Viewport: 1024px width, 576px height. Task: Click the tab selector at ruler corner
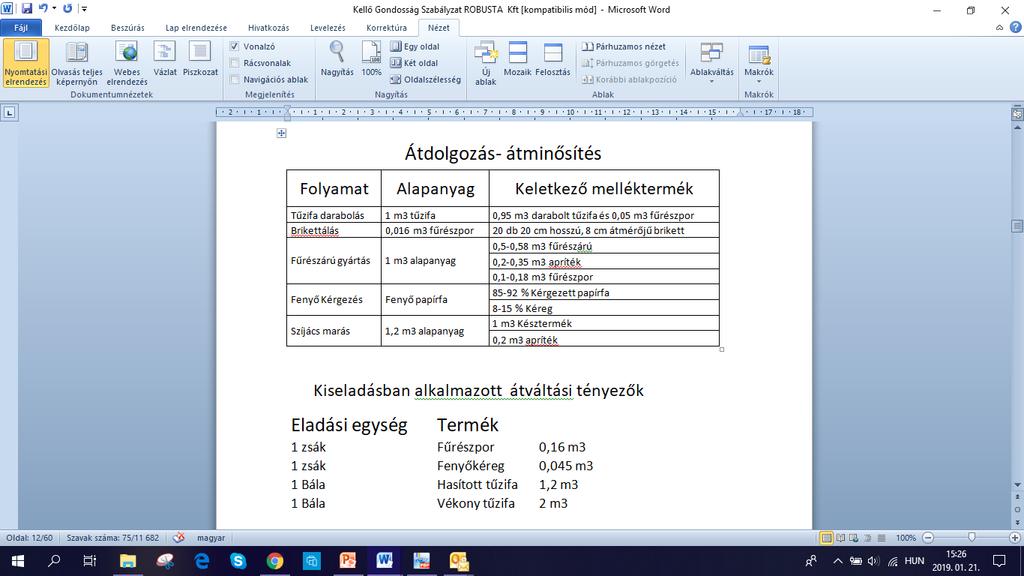coord(9,112)
